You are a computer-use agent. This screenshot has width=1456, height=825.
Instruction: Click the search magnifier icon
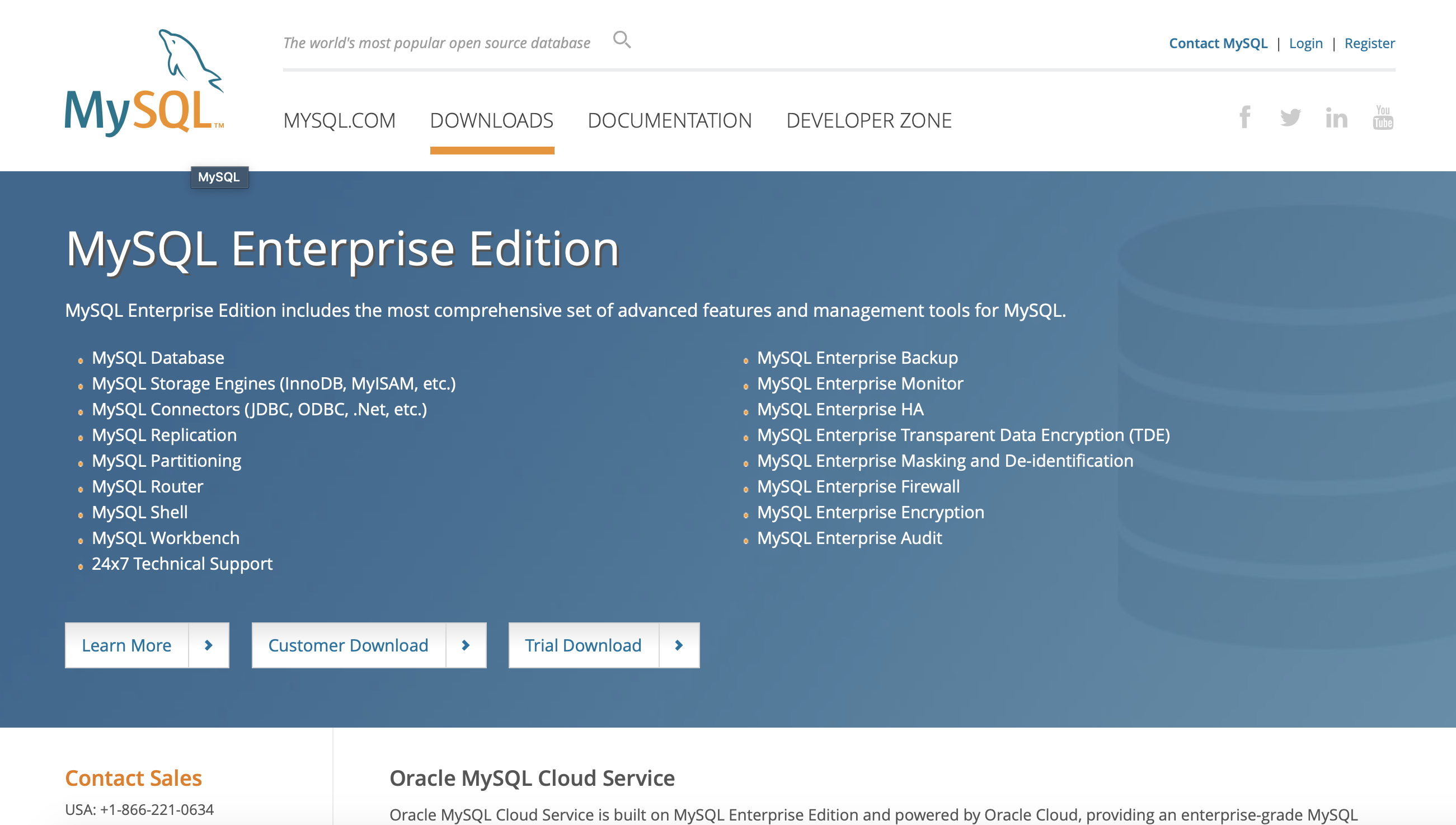coord(621,40)
